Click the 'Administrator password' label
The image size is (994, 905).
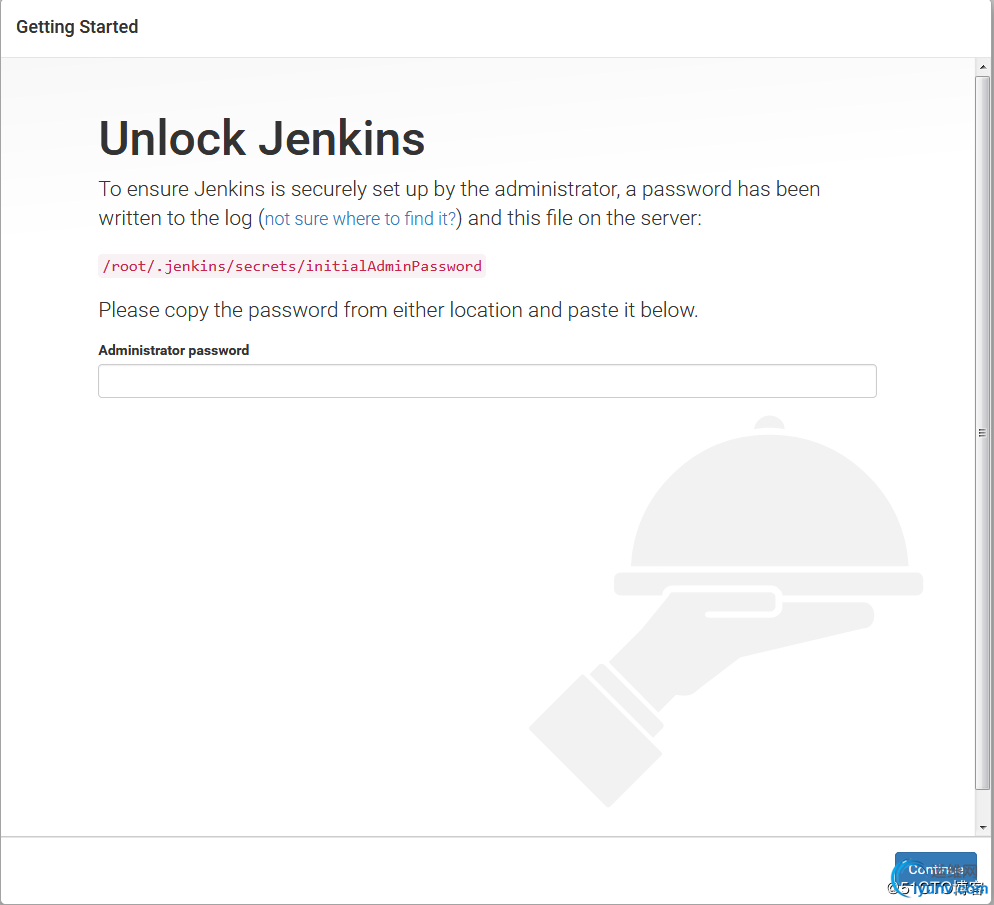pyautogui.click(x=174, y=350)
